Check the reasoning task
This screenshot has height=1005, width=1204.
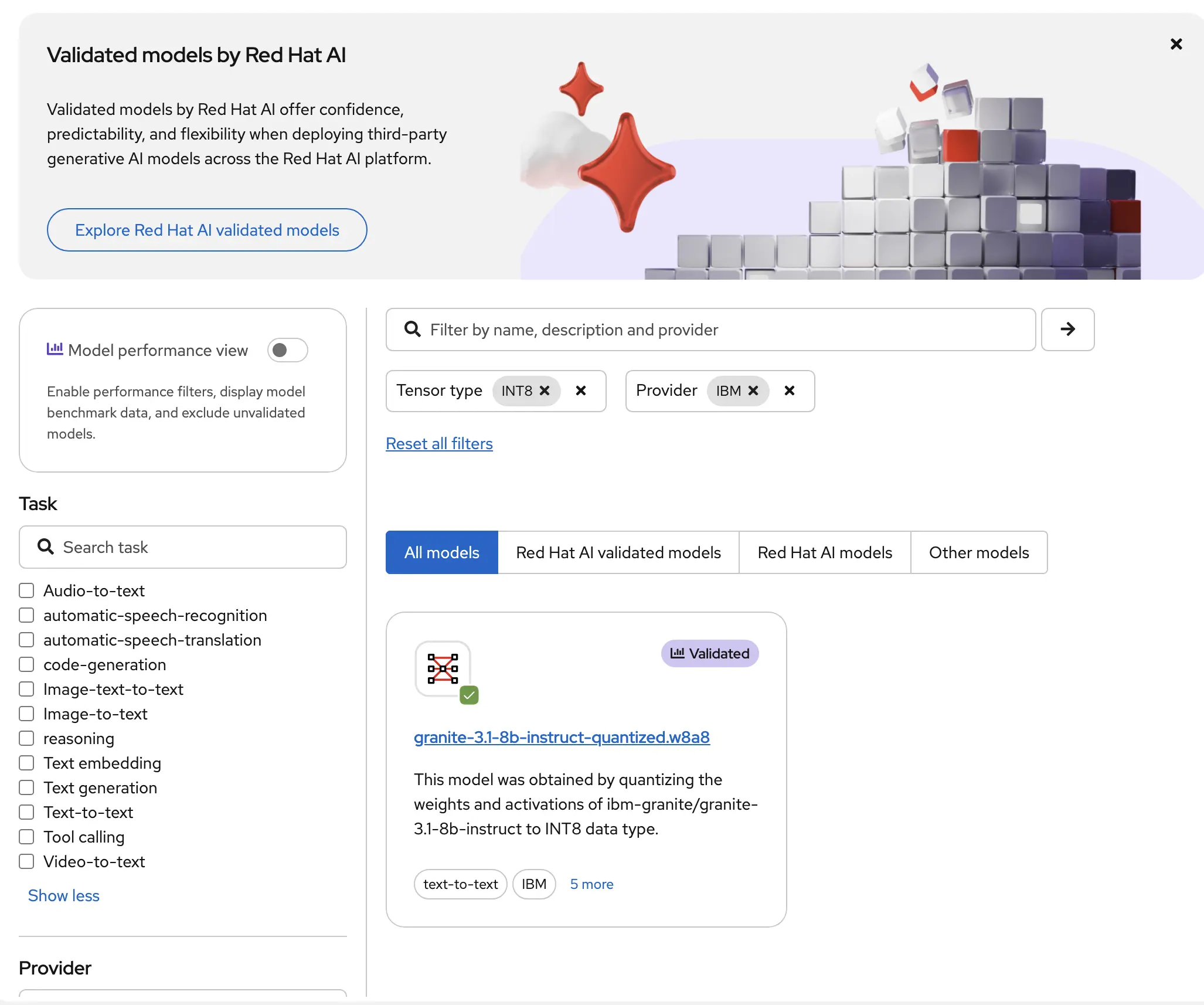pos(26,738)
